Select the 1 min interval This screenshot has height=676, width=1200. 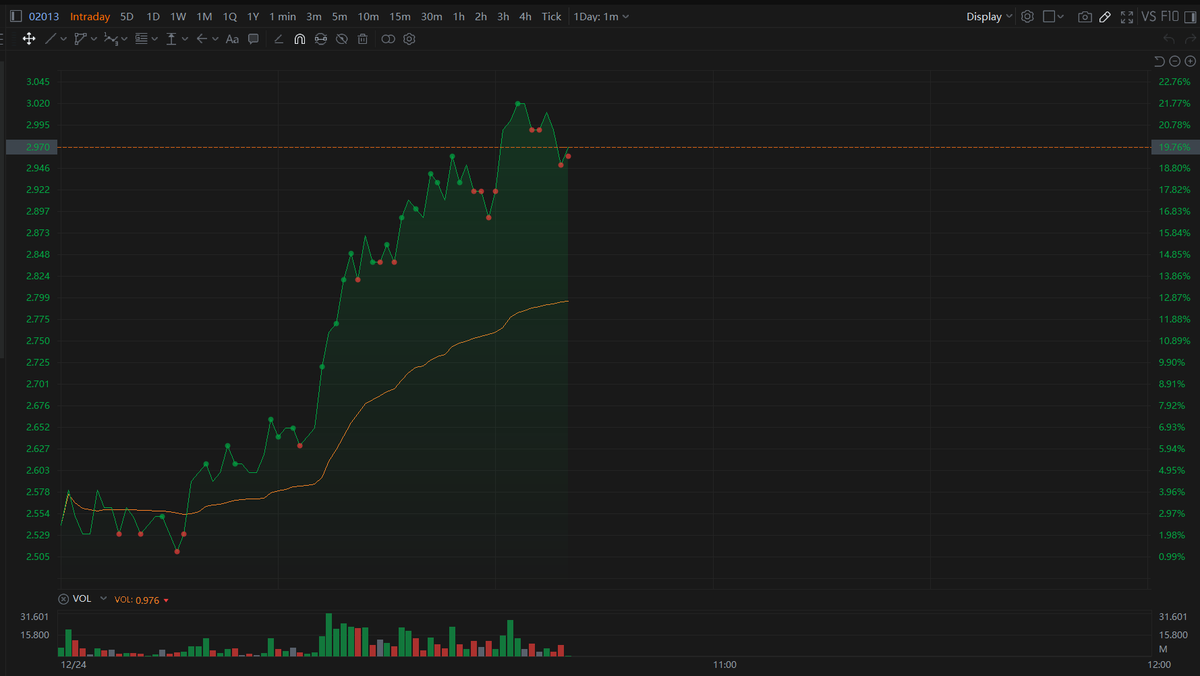tap(283, 16)
